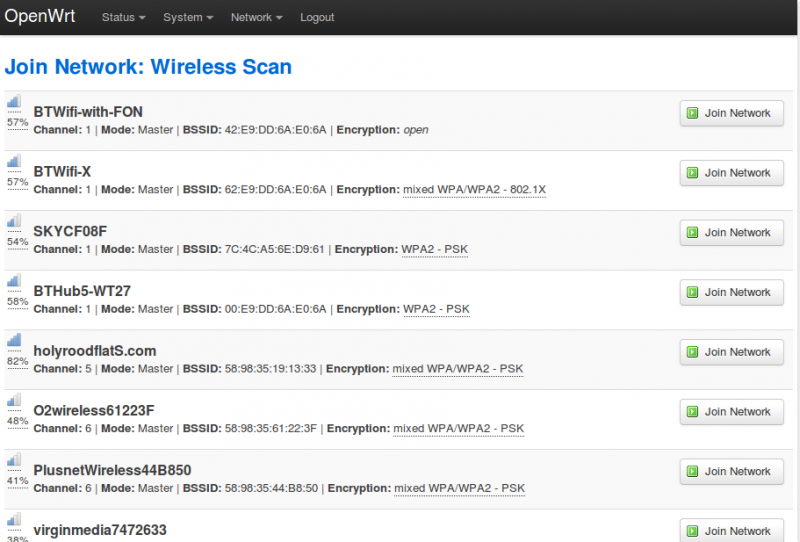Click the signal strength icon for BTWifi-with-FON
This screenshot has height=542, width=800.
click(14, 103)
